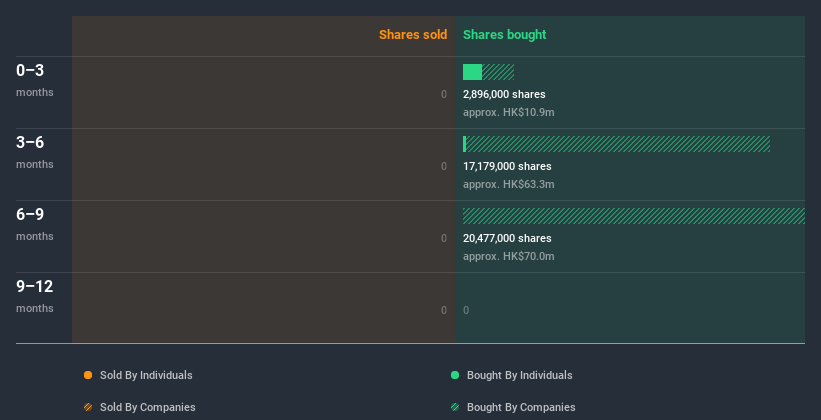Screen dimensions: 821x420
Task: Click the sold zero value in 0–3 months row
Action: coord(444,94)
